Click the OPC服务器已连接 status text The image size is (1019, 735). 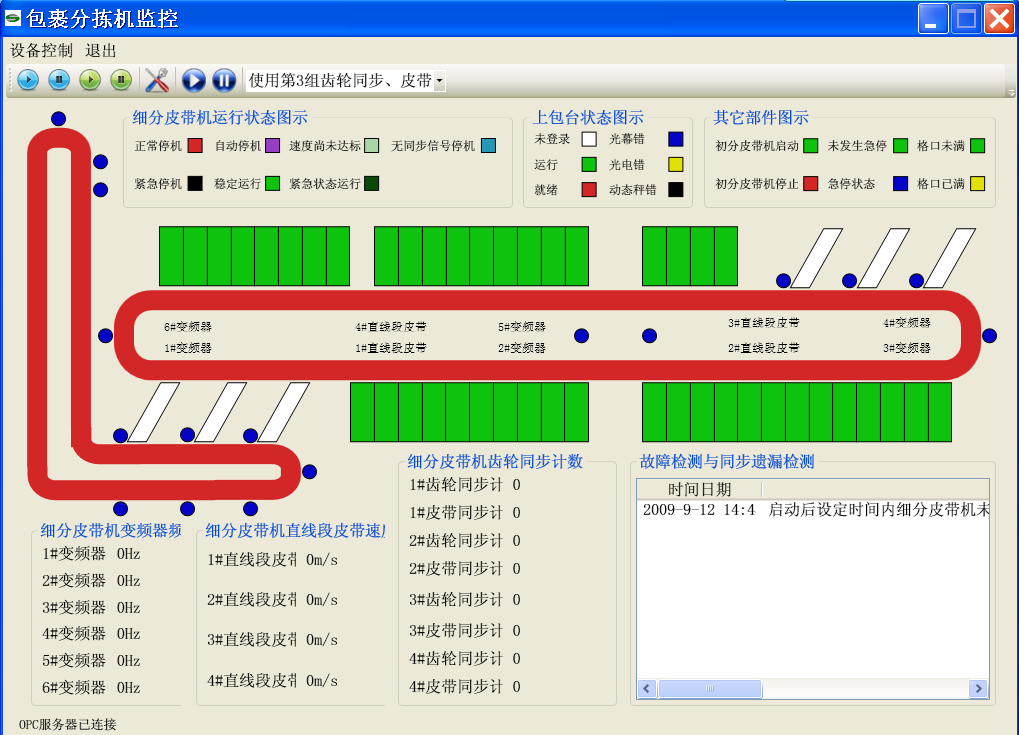pyautogui.click(x=68, y=724)
